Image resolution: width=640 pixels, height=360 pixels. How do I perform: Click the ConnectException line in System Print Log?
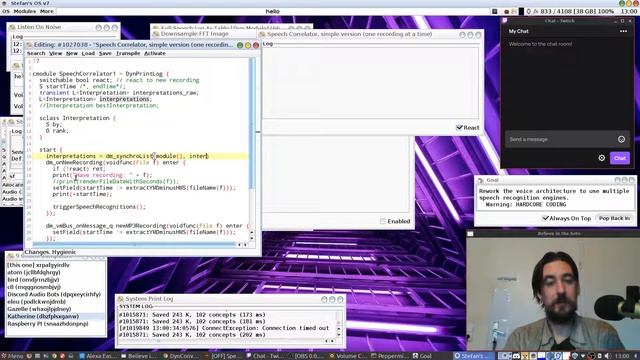pyautogui.click(x=224, y=328)
